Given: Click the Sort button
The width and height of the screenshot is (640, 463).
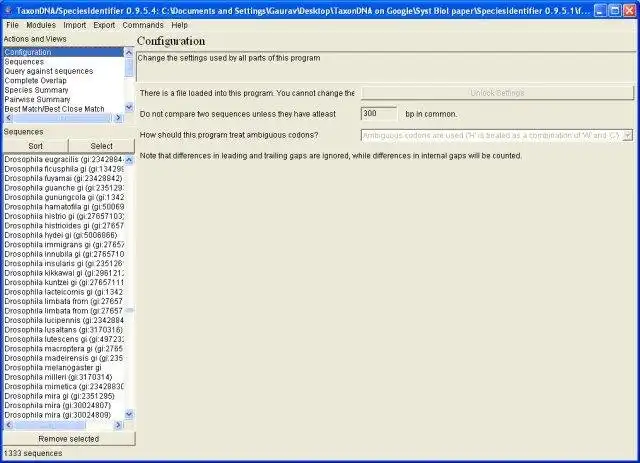Looking at the screenshot, I should click(x=36, y=146).
